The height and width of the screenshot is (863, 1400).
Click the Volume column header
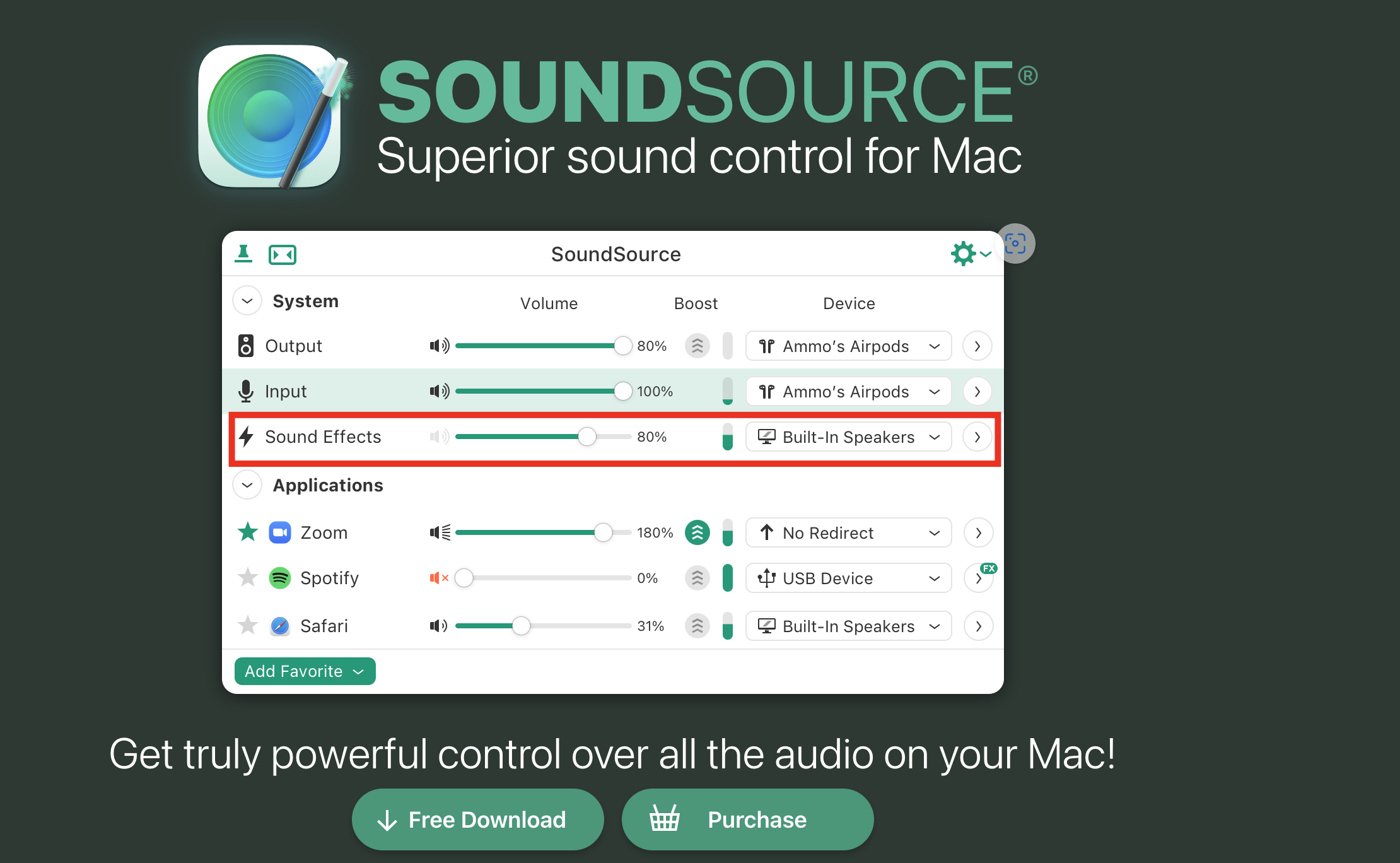pyautogui.click(x=549, y=303)
